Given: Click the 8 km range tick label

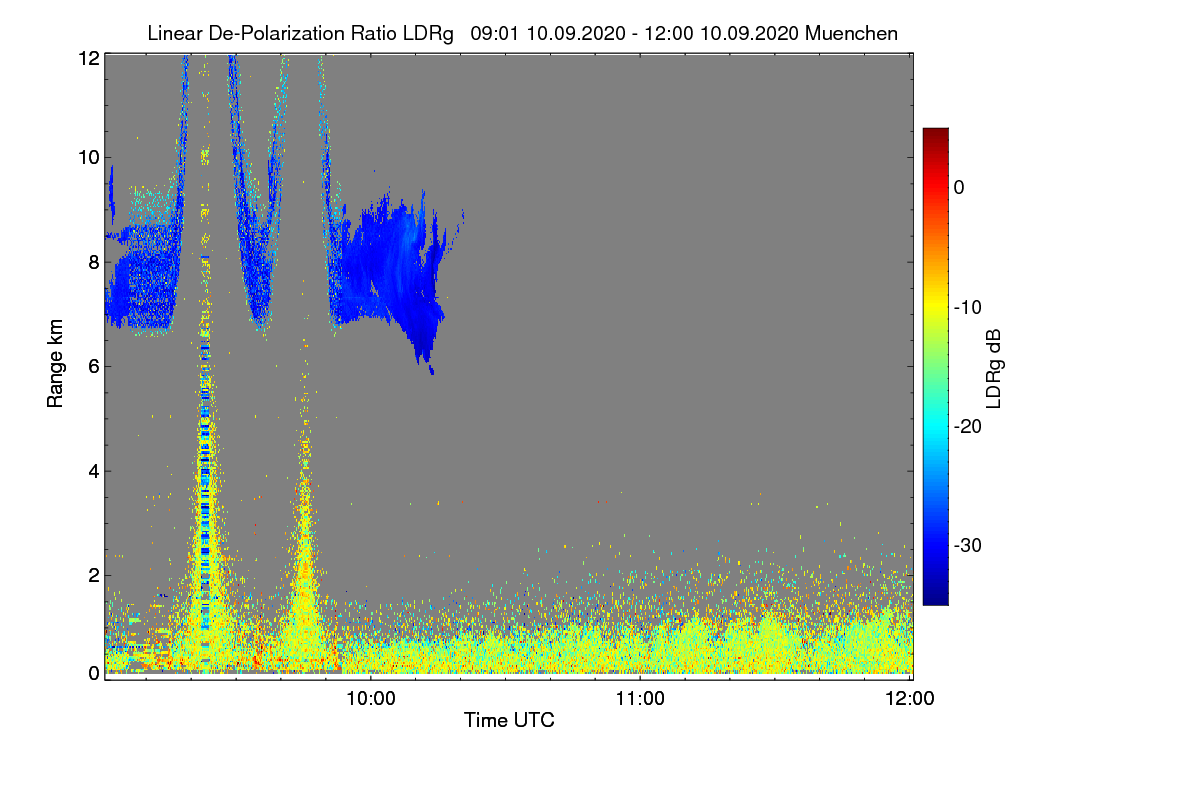Looking at the screenshot, I should point(93,262).
